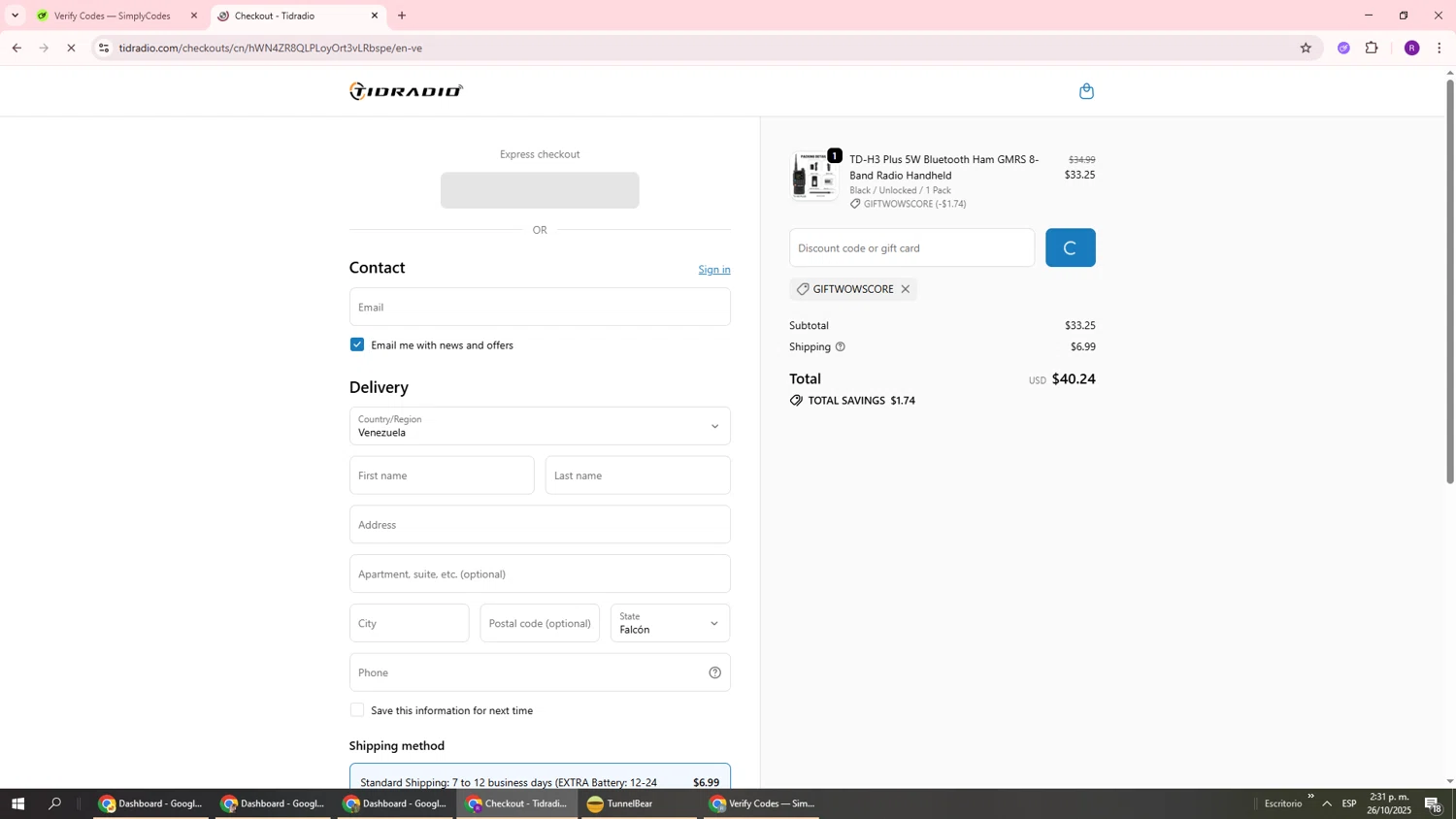The height and width of the screenshot is (819, 1456).
Task: Open the tab search dropdown arrow
Action: point(14,16)
